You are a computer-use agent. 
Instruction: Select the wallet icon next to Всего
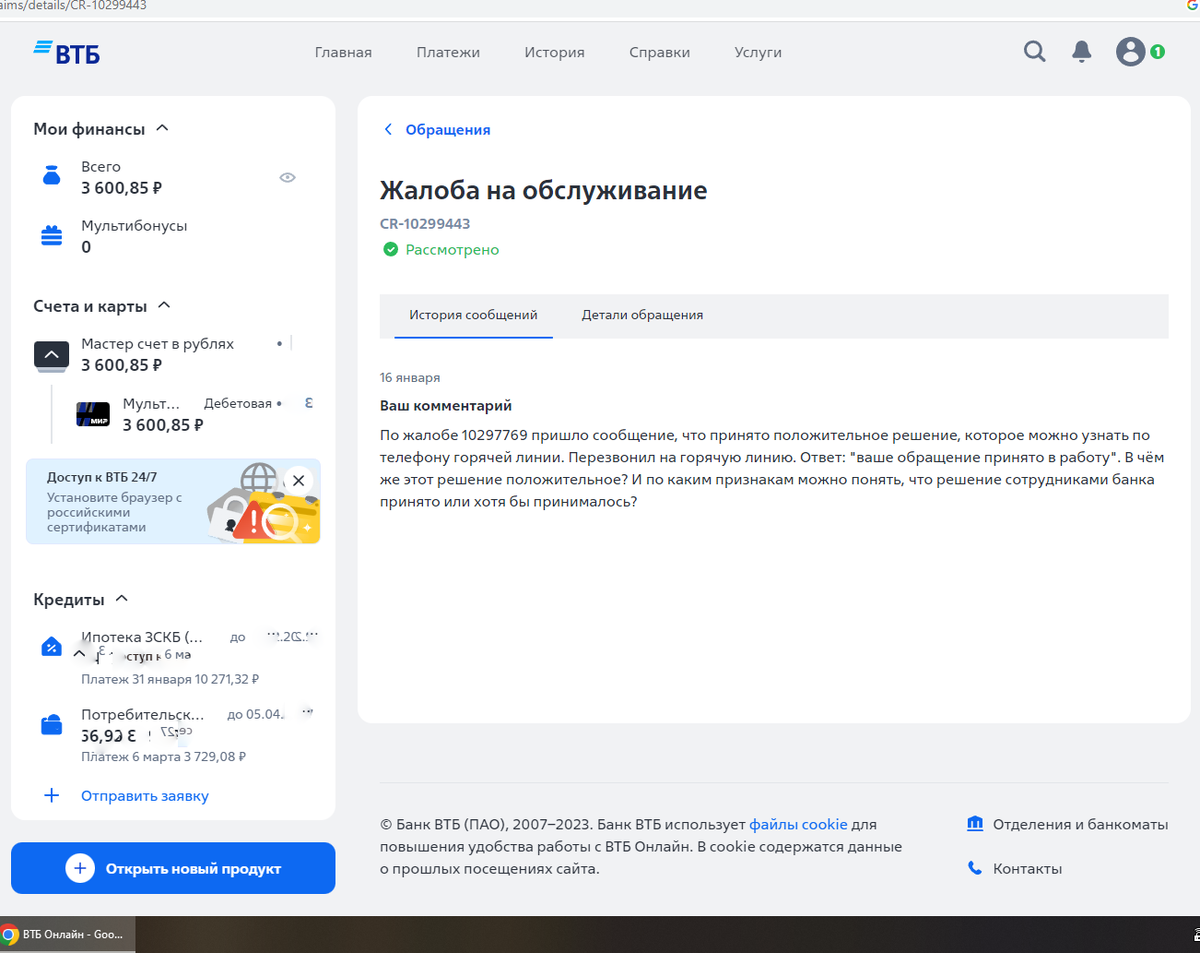tap(51, 176)
